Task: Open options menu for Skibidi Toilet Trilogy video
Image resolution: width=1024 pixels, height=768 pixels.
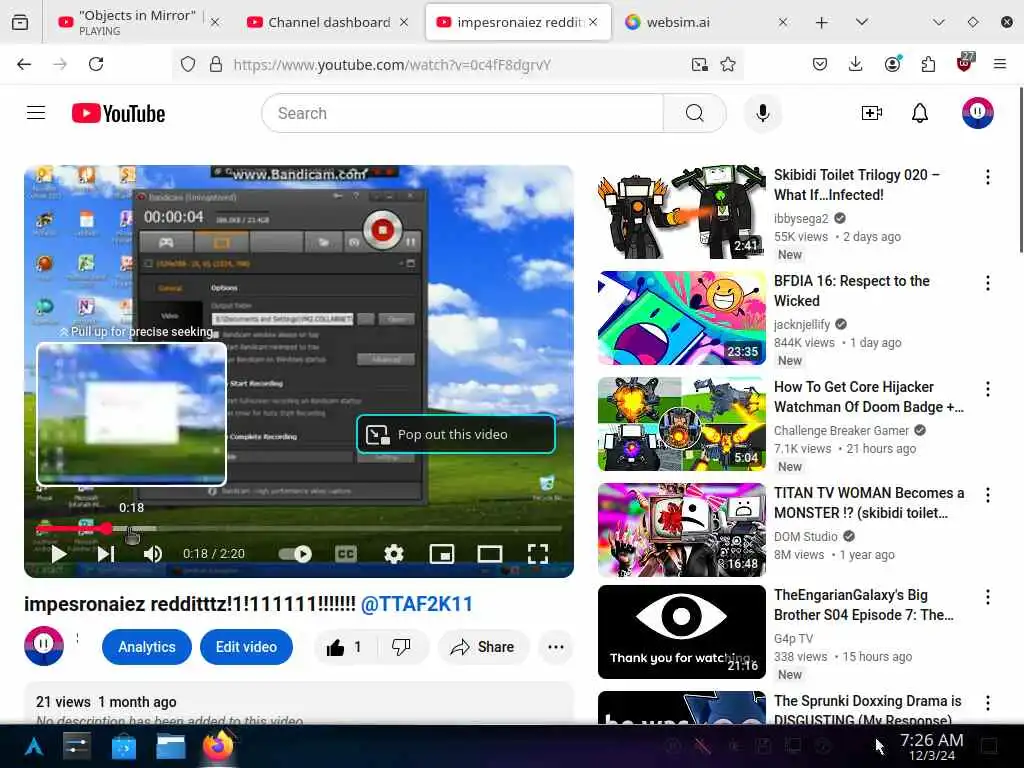Action: pyautogui.click(x=987, y=177)
